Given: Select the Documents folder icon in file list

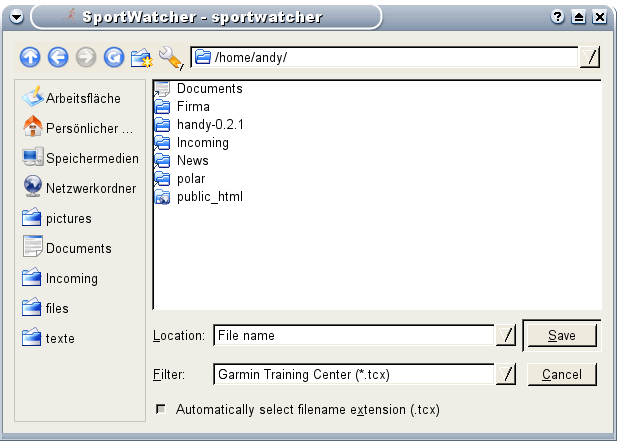Looking at the screenshot, I should [x=162, y=89].
